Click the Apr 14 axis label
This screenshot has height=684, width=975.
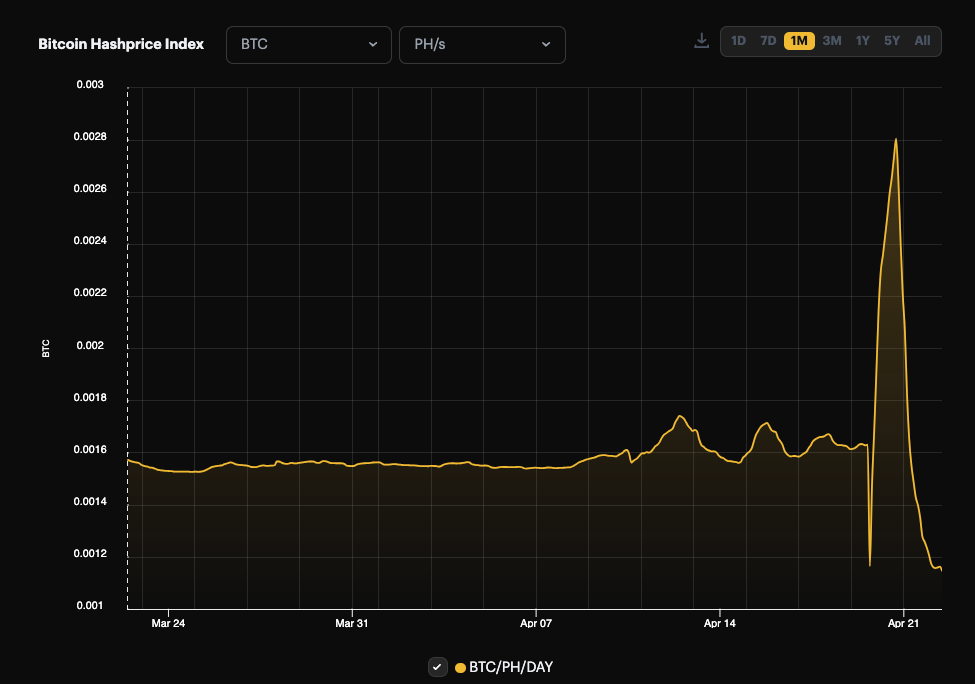coord(719,622)
